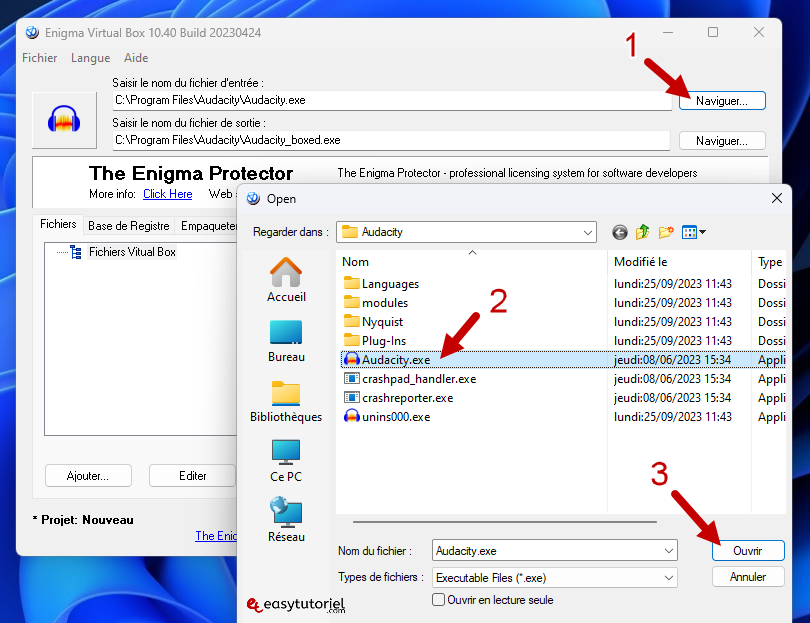Open the Aide menu
This screenshot has height=623, width=810.
(136, 58)
